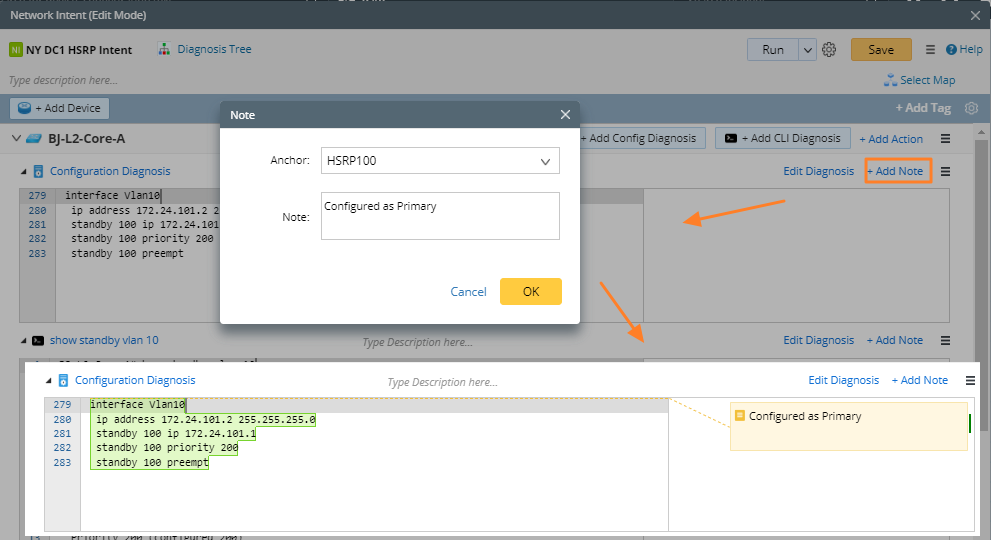Click description field of show standby vlan 10
This screenshot has height=540, width=991.
[417, 342]
